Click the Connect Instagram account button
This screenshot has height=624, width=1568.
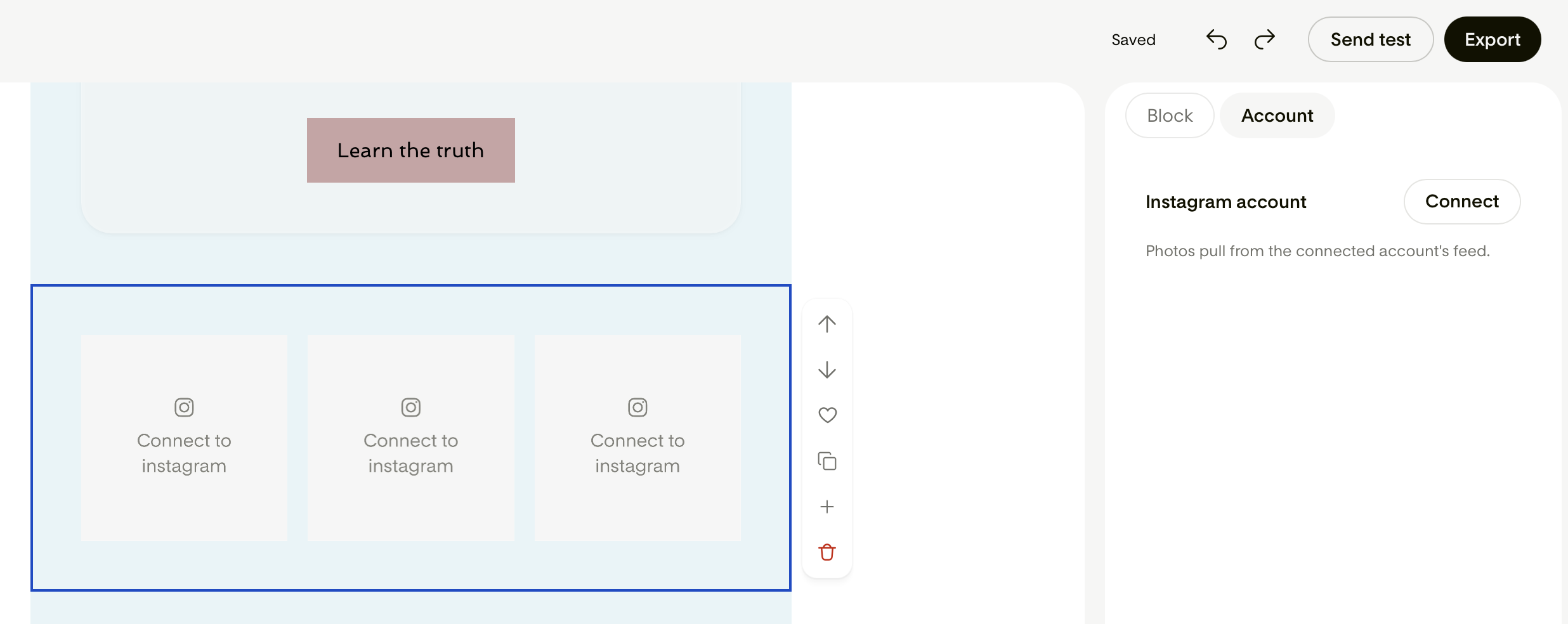click(1462, 202)
